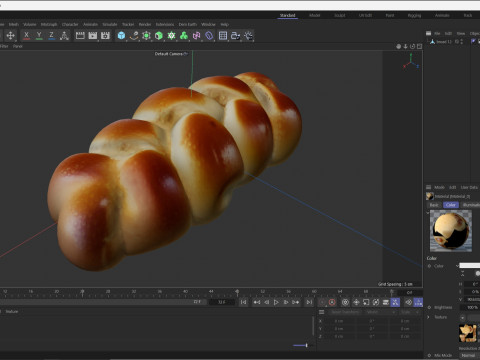This screenshot has width=480, height=360.
Task: Click the purple deformer icon
Action: tap(209, 36)
